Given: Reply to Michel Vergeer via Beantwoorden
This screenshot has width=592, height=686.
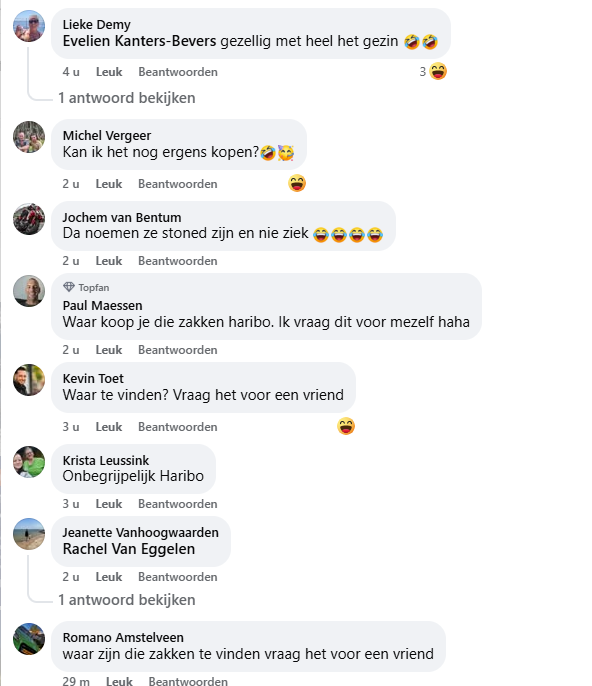Looking at the screenshot, I should [x=178, y=184].
